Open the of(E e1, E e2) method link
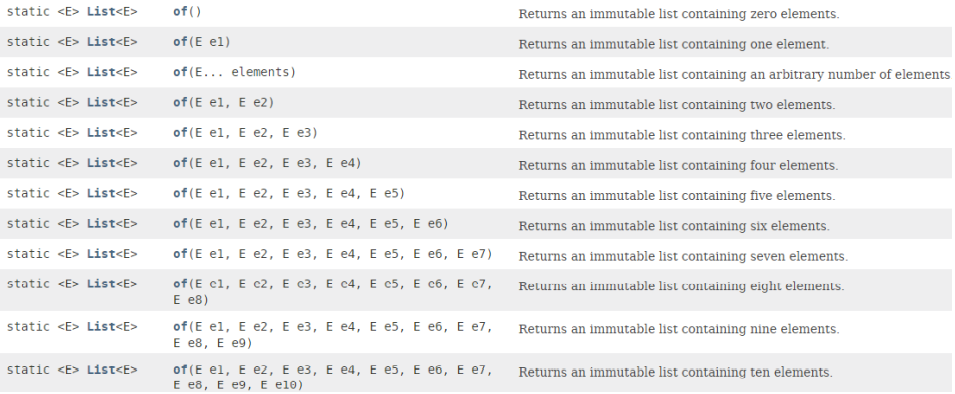The width and height of the screenshot is (955, 394). click(180, 102)
